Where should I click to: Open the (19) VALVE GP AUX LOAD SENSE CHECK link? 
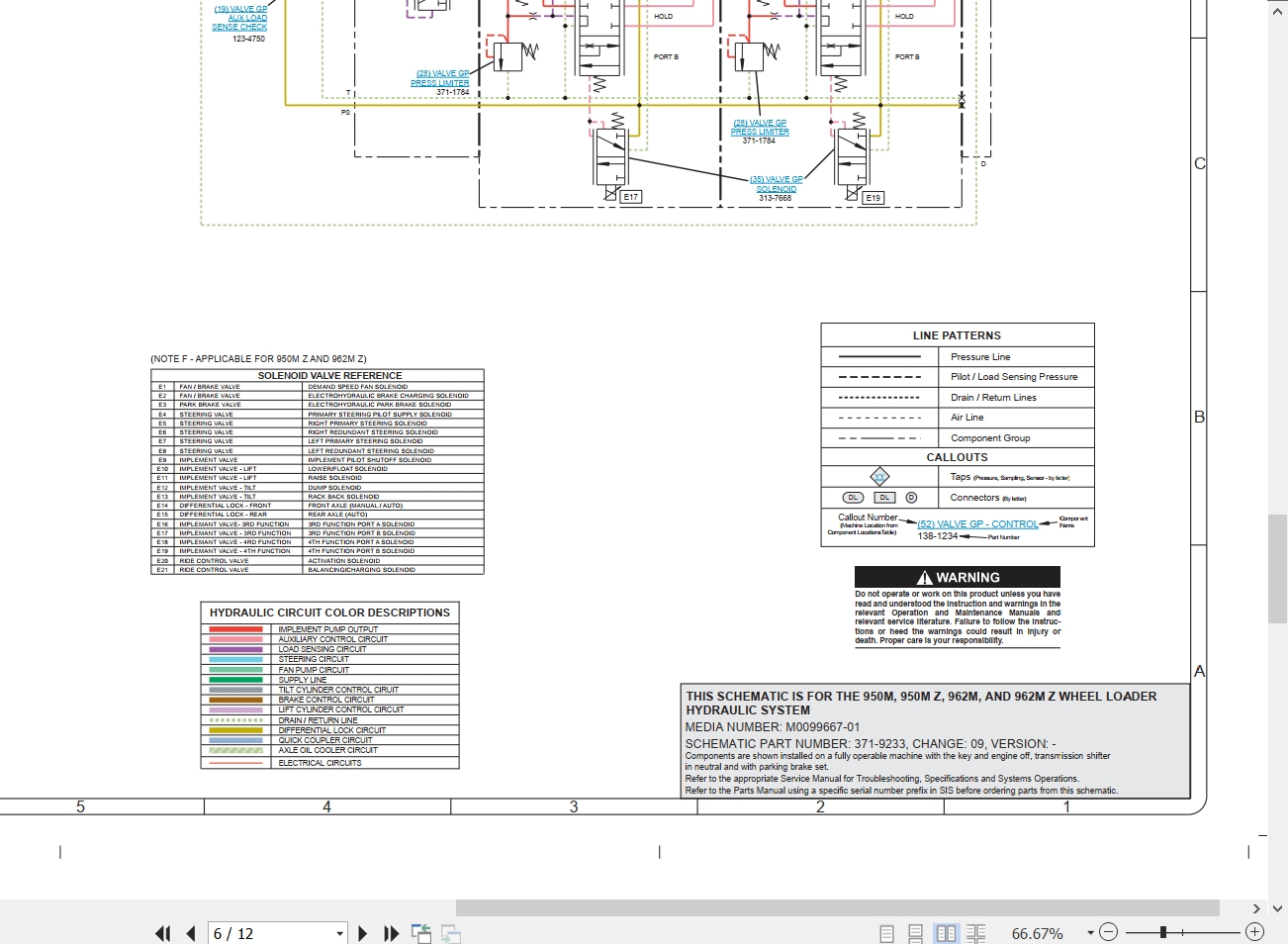pos(240,18)
